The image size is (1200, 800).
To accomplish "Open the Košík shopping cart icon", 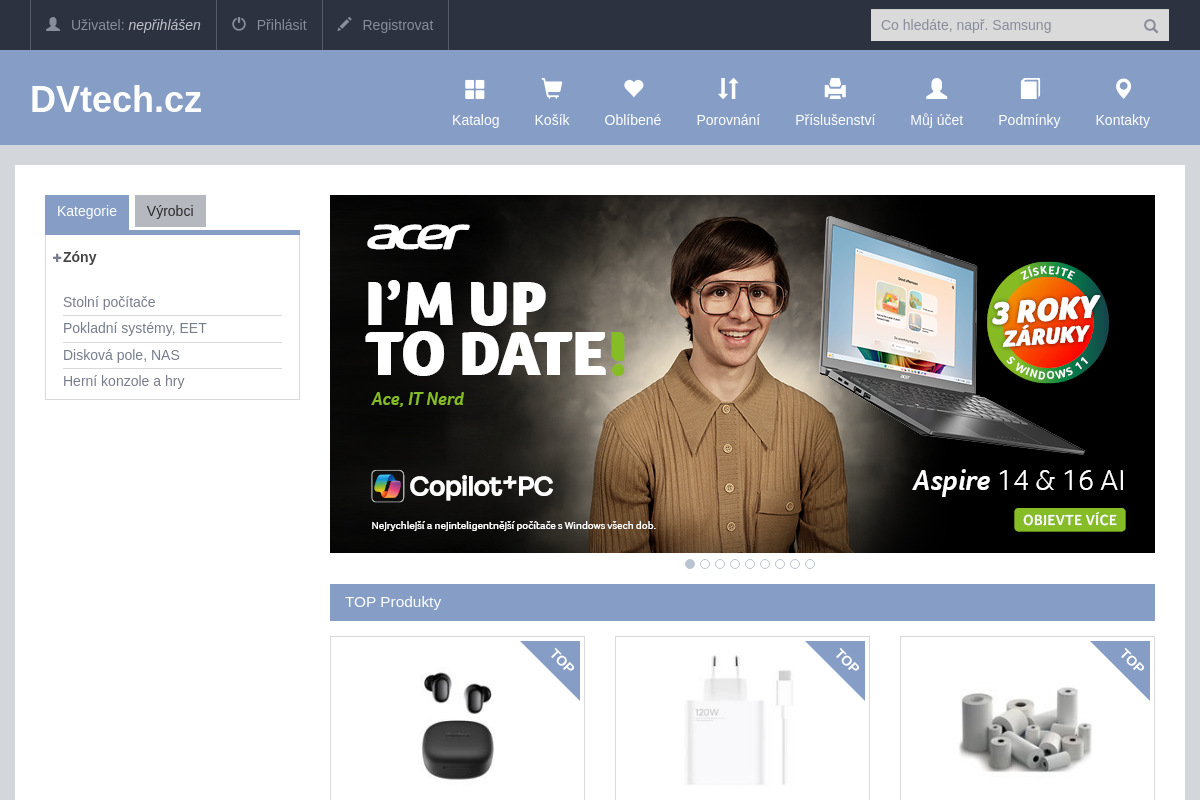I will 551,90.
